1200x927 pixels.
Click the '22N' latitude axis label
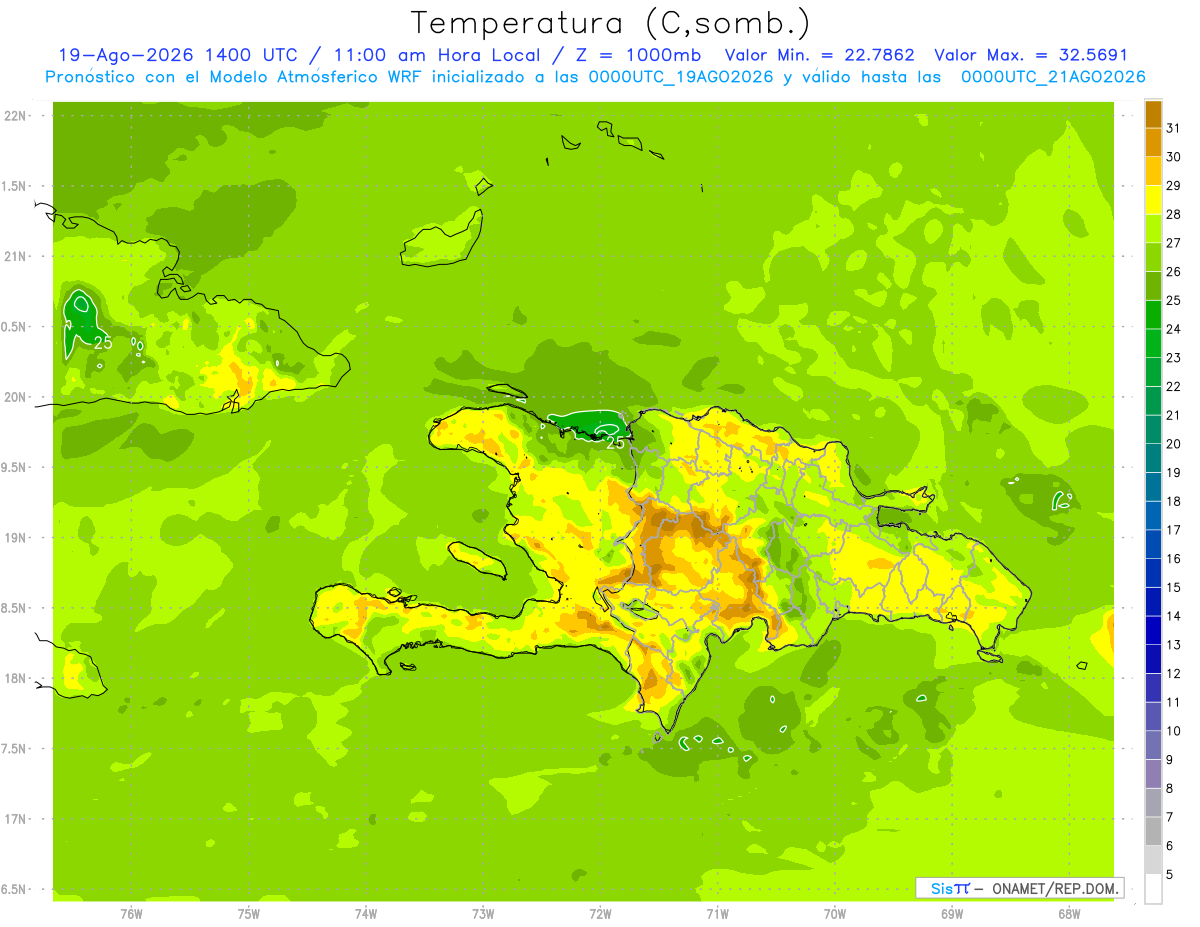15,116
